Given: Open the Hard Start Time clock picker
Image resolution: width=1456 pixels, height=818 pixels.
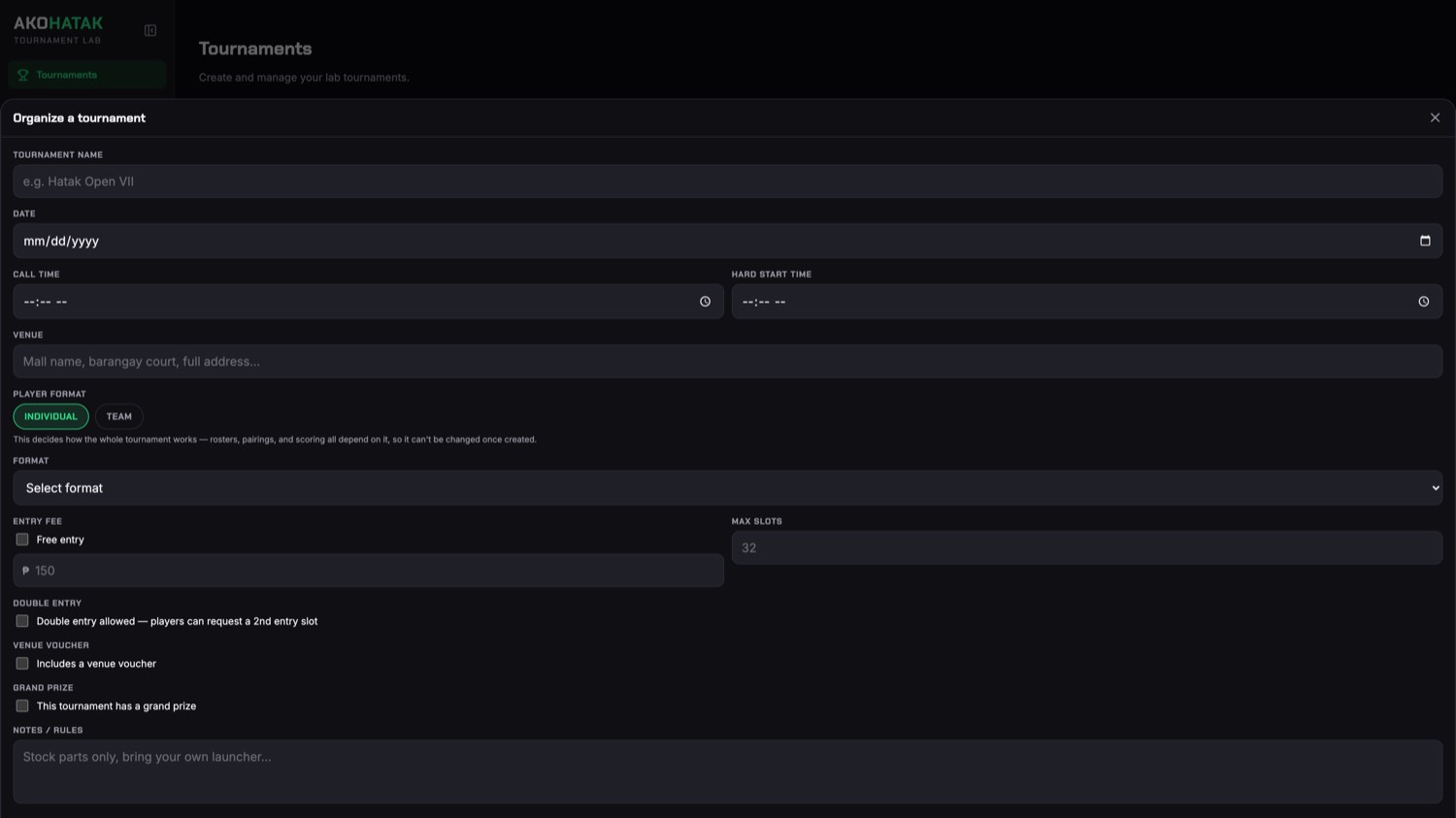Looking at the screenshot, I should [1424, 302].
